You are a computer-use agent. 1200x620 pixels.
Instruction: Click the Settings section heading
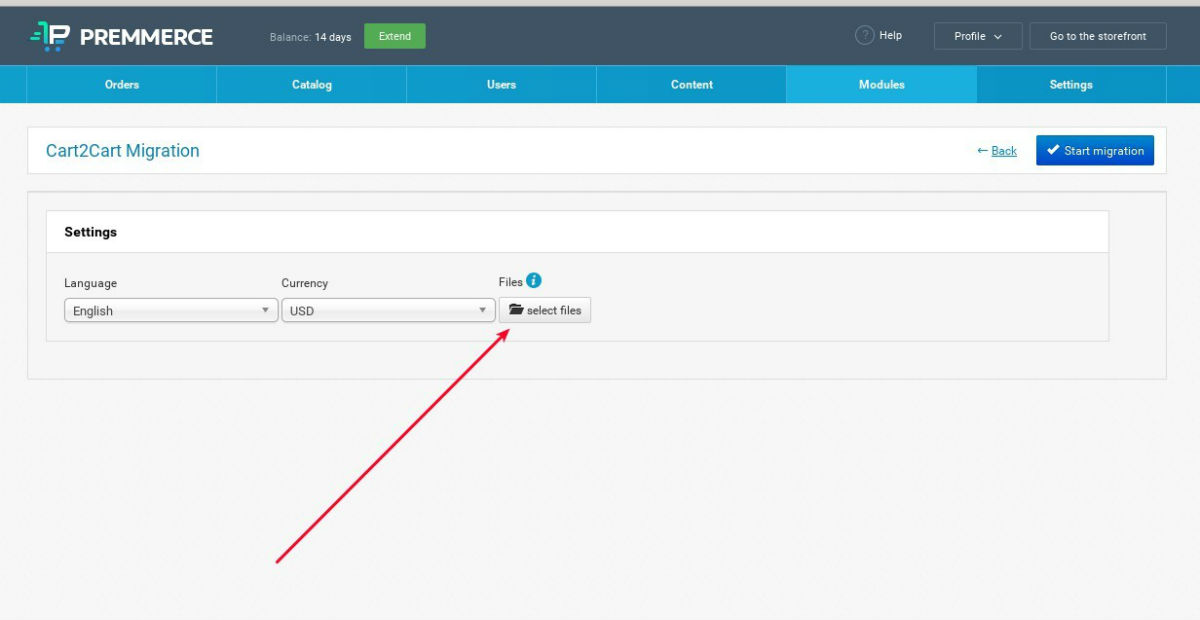click(x=91, y=232)
